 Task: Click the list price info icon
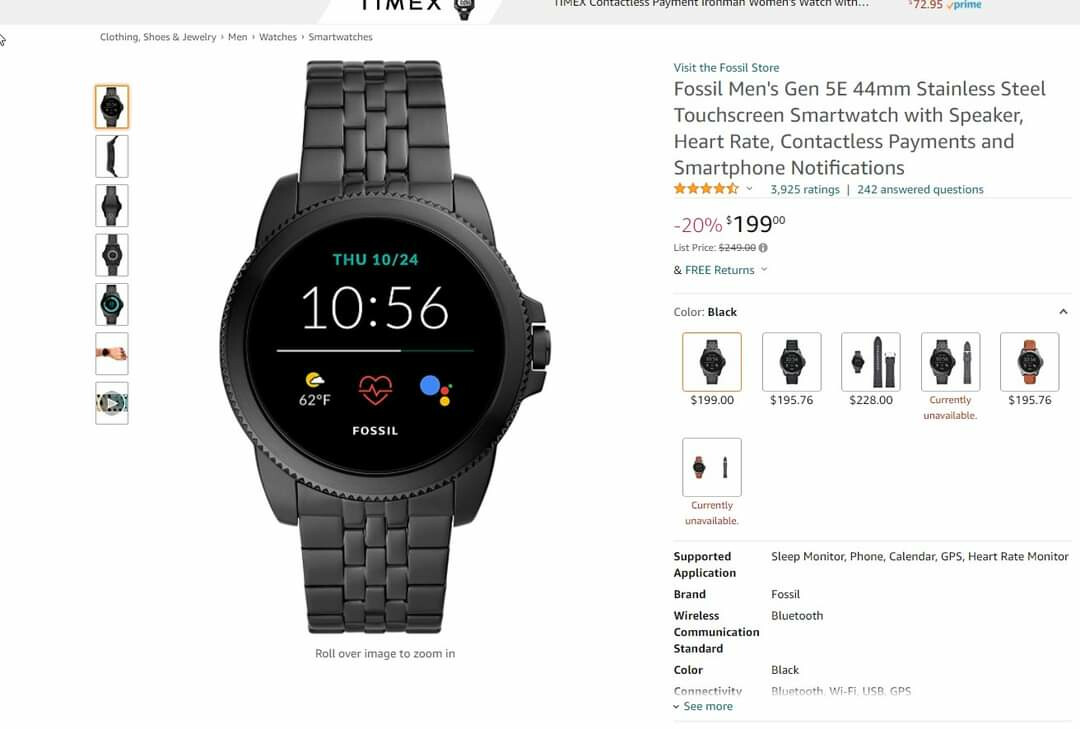click(x=763, y=248)
